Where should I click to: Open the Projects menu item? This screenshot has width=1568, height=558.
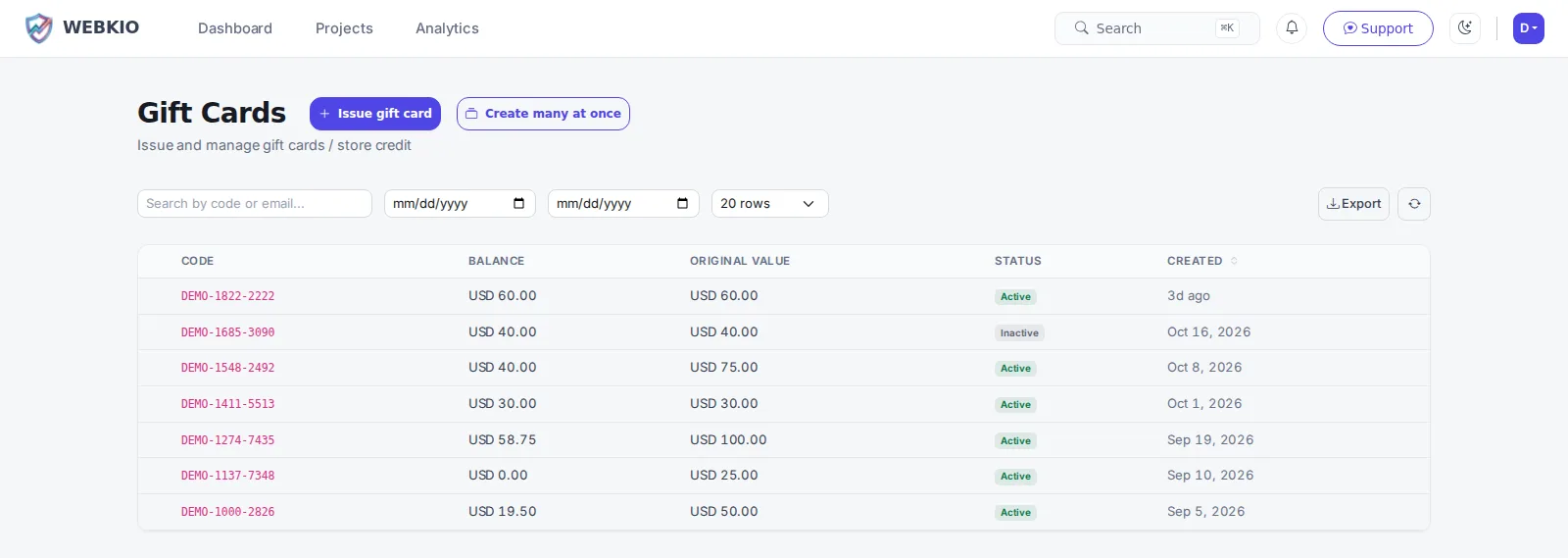[344, 28]
